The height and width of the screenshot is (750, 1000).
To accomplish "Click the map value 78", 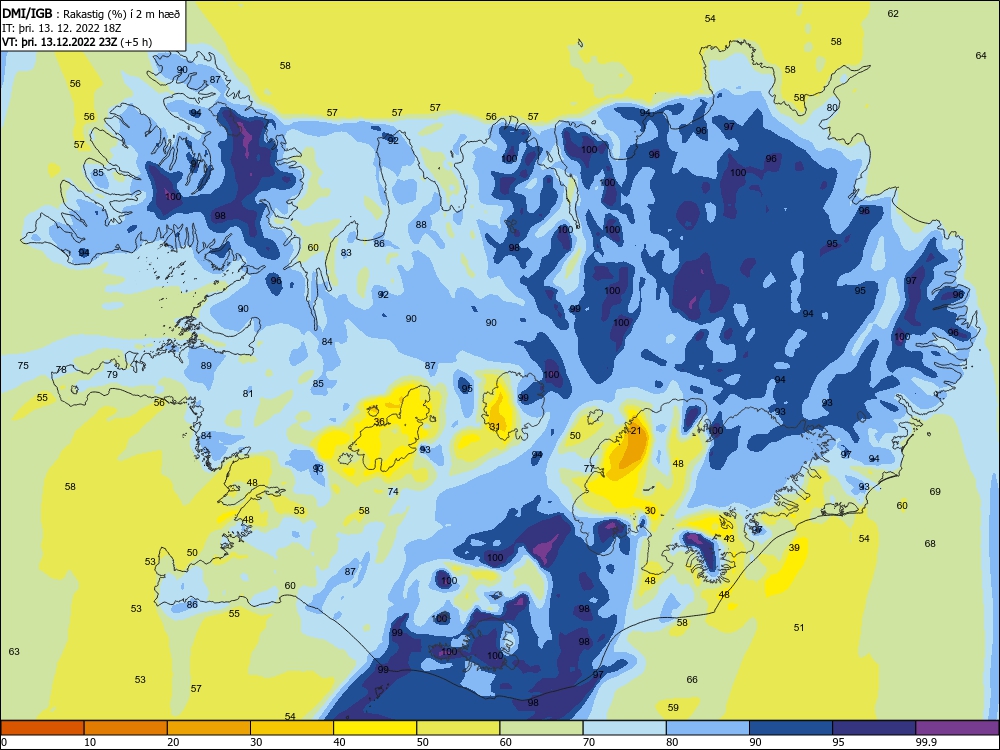I will [61, 369].
